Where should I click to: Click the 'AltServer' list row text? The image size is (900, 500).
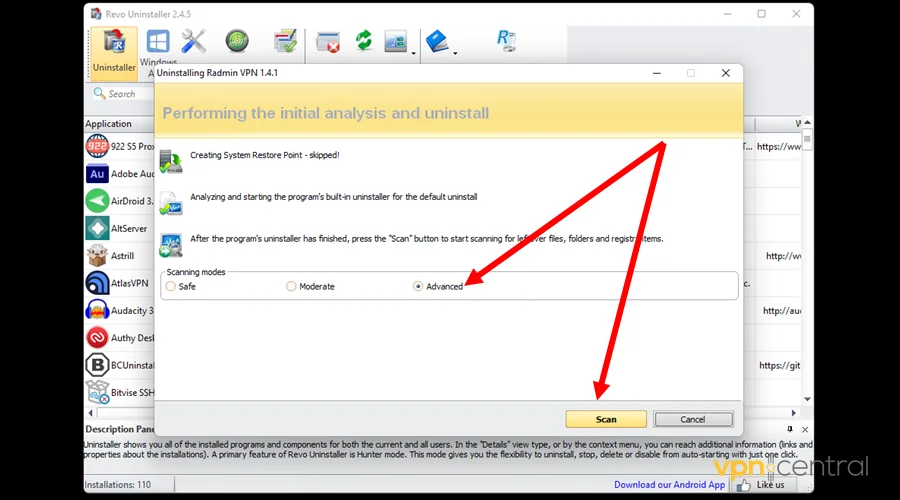(129, 228)
